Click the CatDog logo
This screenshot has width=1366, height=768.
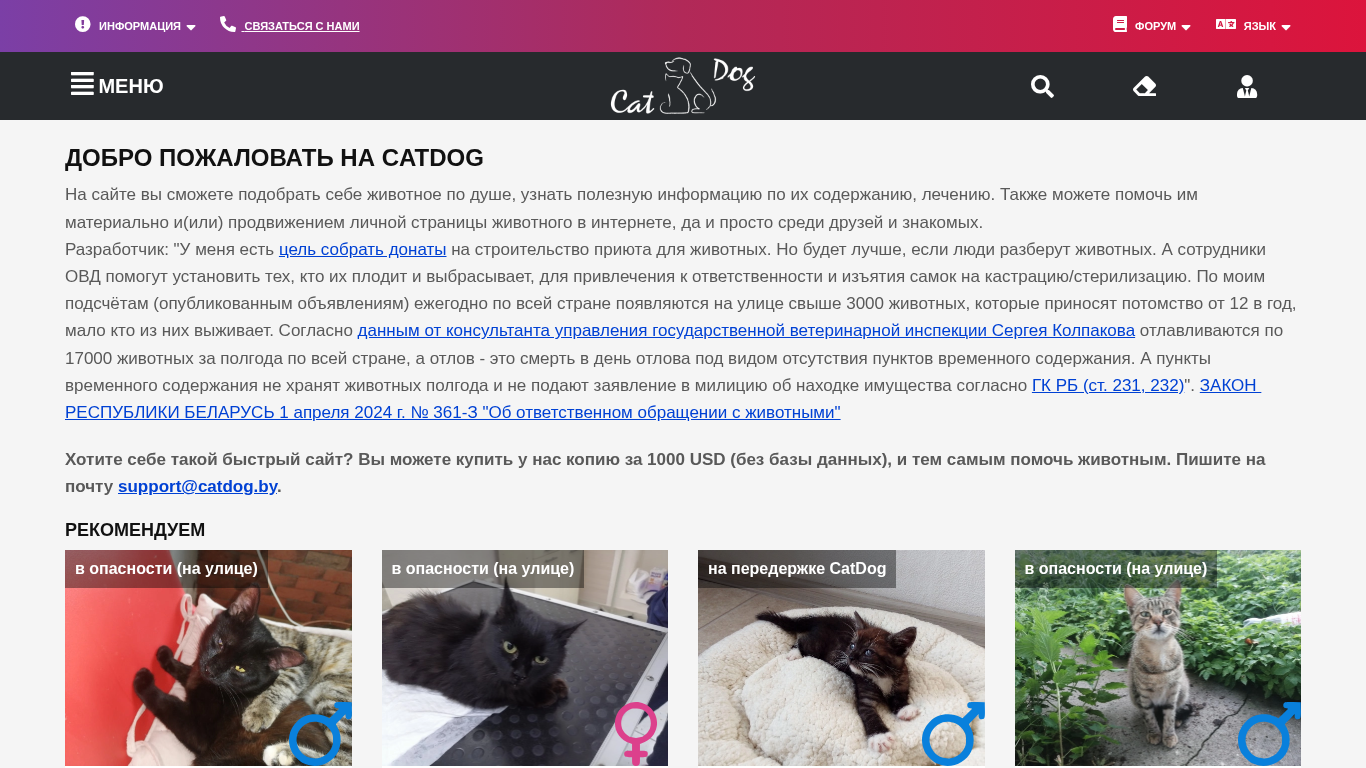tap(683, 86)
